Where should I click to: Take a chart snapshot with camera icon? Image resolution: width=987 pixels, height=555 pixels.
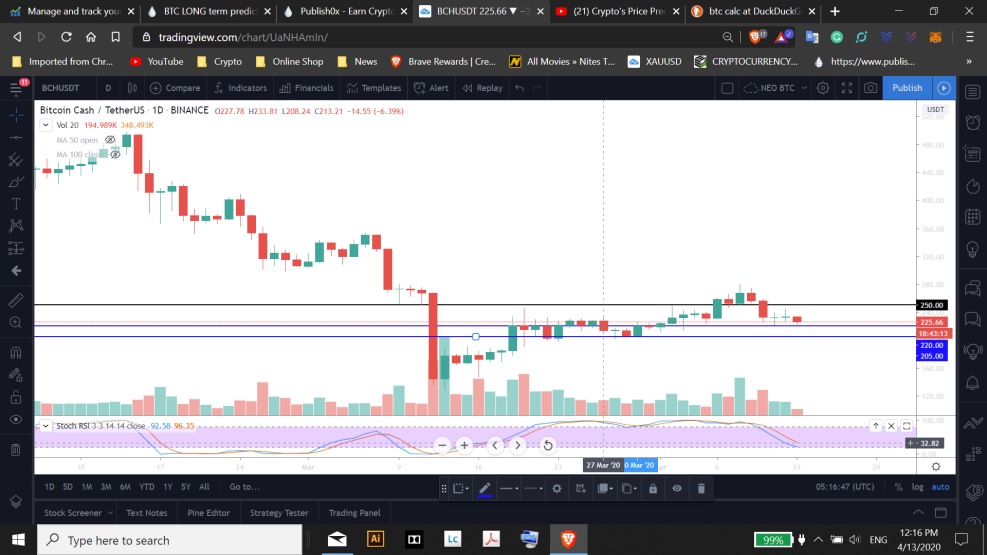click(x=871, y=88)
